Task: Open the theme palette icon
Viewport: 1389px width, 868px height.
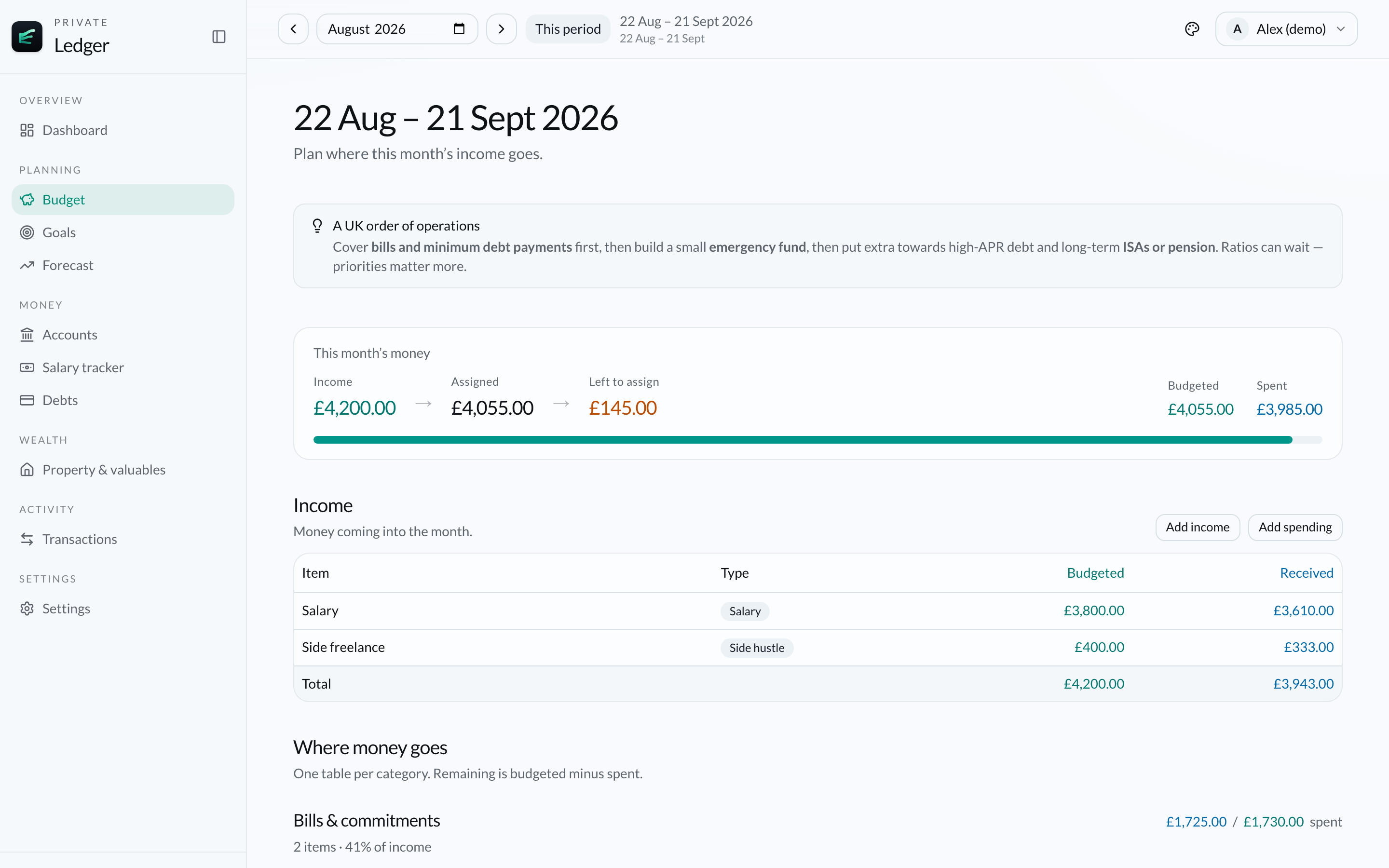Action: point(1192,29)
